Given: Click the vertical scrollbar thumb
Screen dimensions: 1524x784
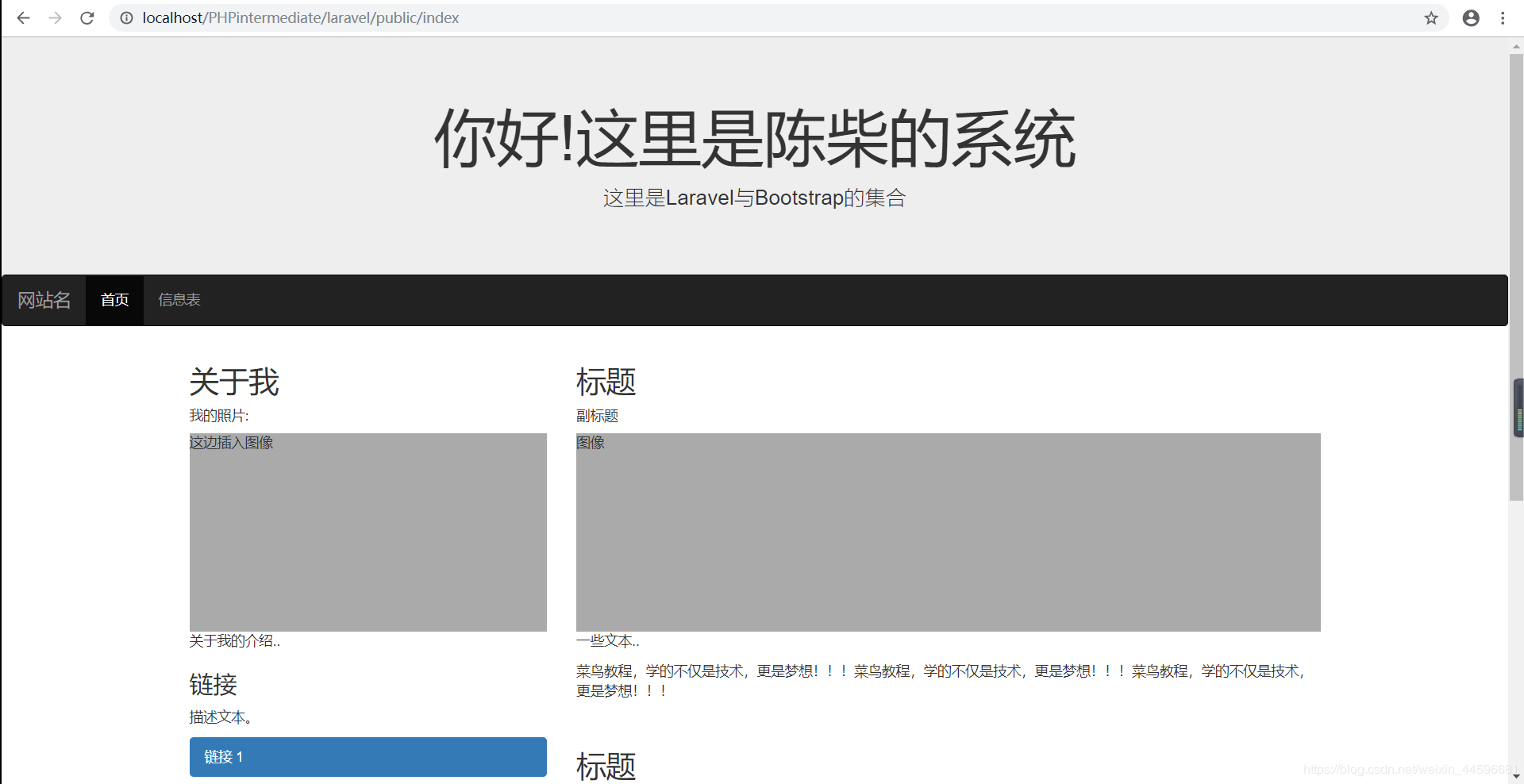Looking at the screenshot, I should [x=1517, y=407].
